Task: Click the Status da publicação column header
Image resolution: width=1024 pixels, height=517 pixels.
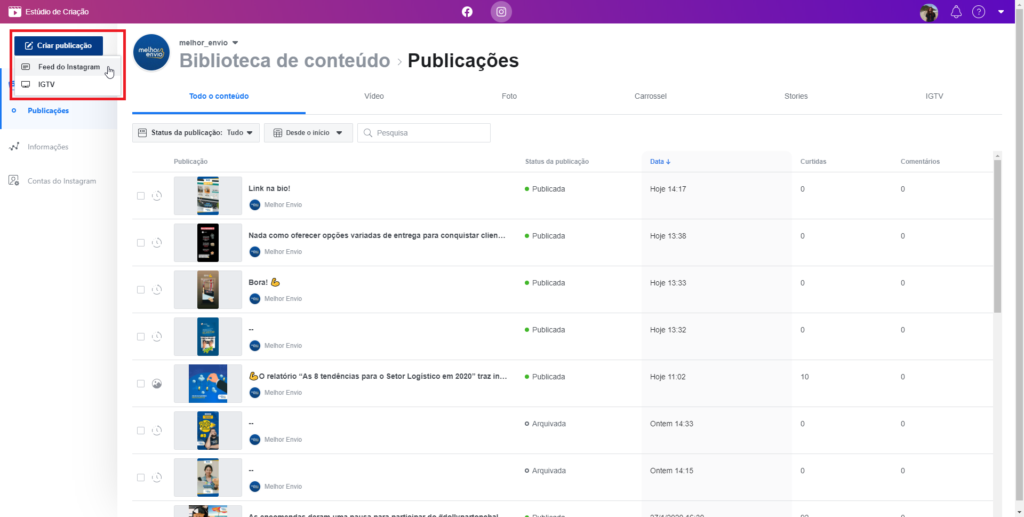Action: [557, 161]
